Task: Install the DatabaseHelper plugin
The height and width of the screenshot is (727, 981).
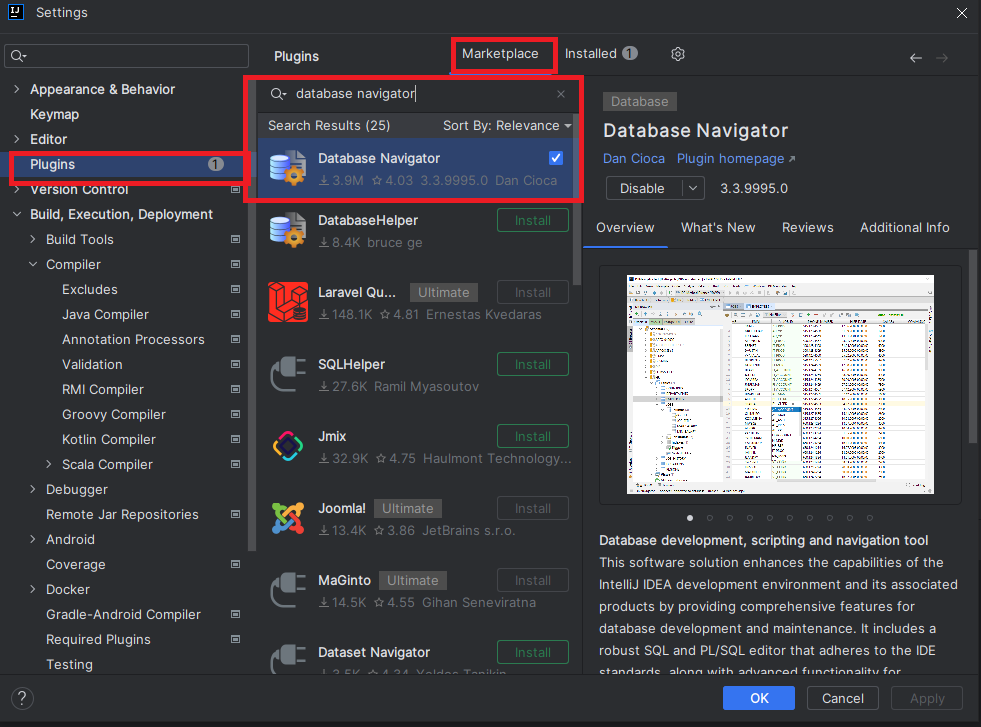Action: (x=532, y=220)
